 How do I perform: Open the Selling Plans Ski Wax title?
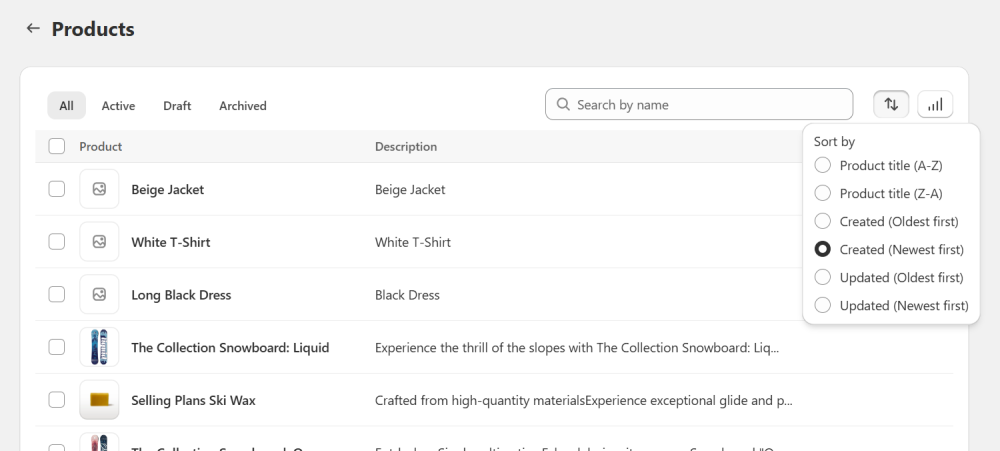click(193, 401)
